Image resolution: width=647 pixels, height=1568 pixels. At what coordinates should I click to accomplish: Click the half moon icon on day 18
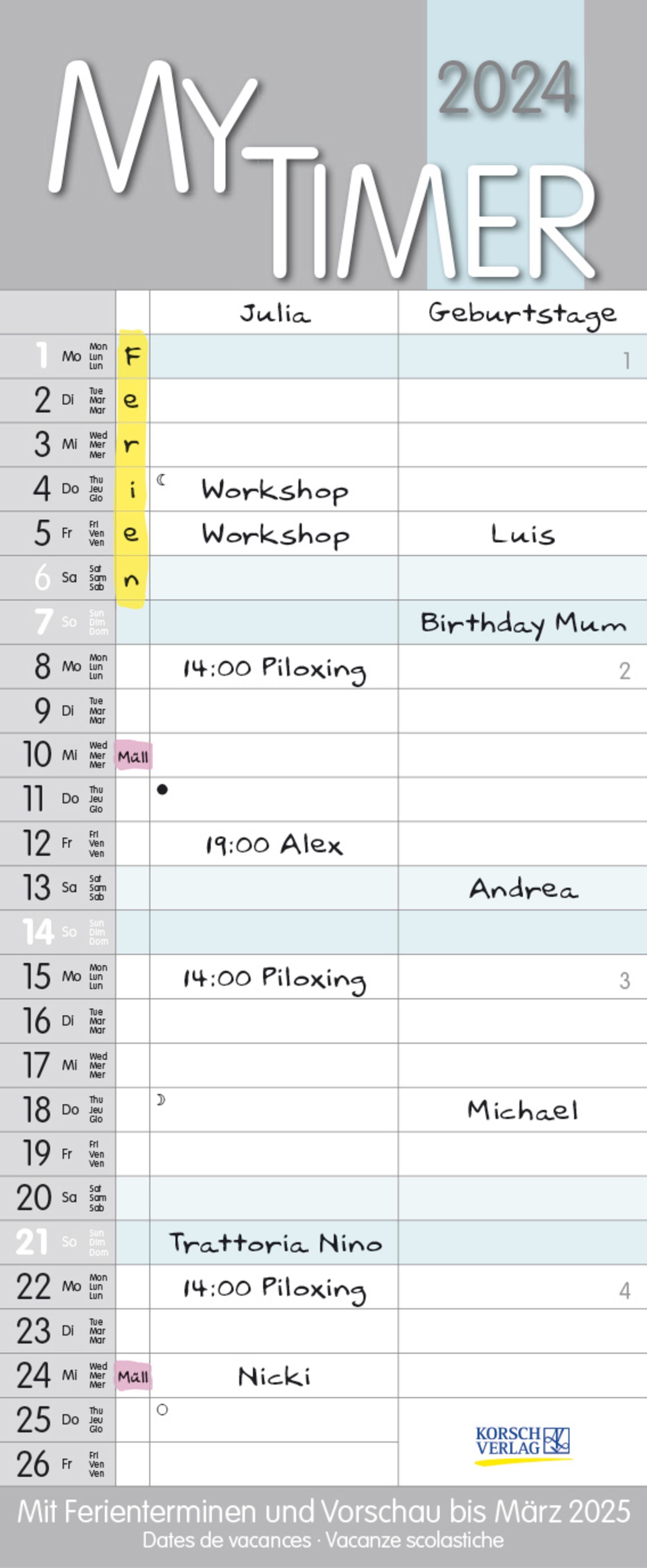(161, 1099)
